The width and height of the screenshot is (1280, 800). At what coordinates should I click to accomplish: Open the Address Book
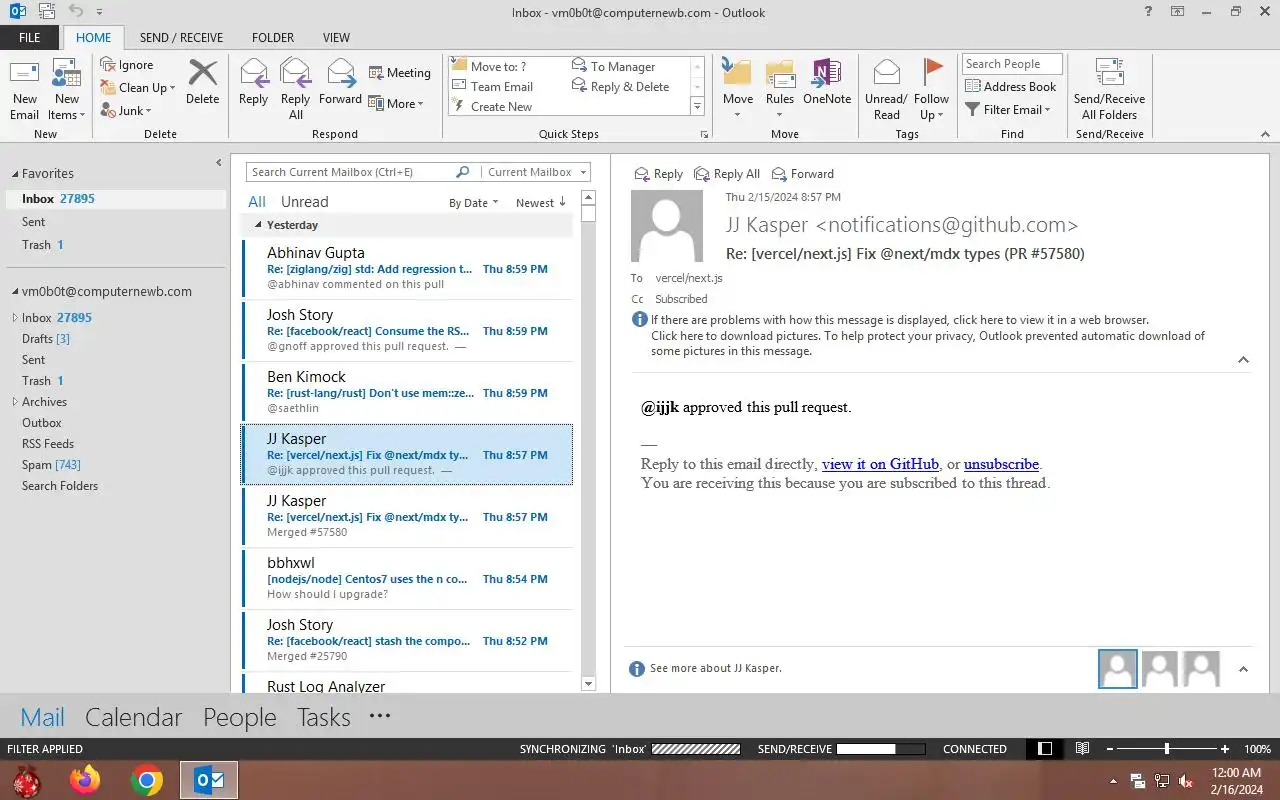click(x=1010, y=86)
